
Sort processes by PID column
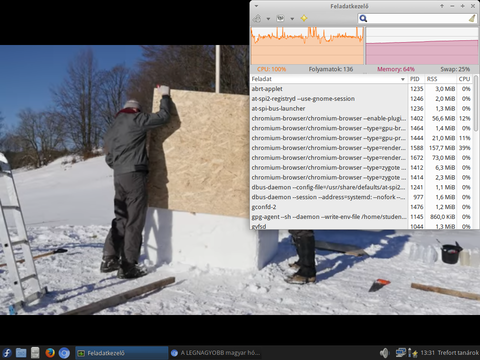click(416, 79)
